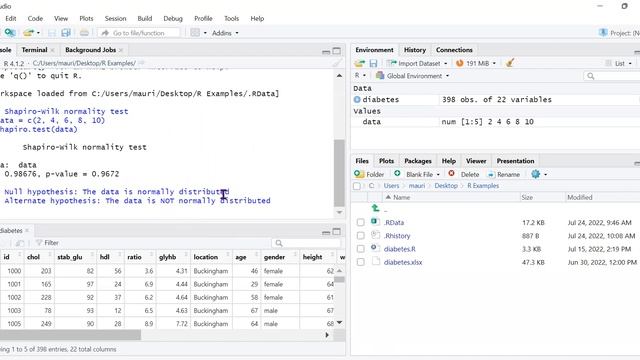Click the glyhb column header

tap(167, 257)
